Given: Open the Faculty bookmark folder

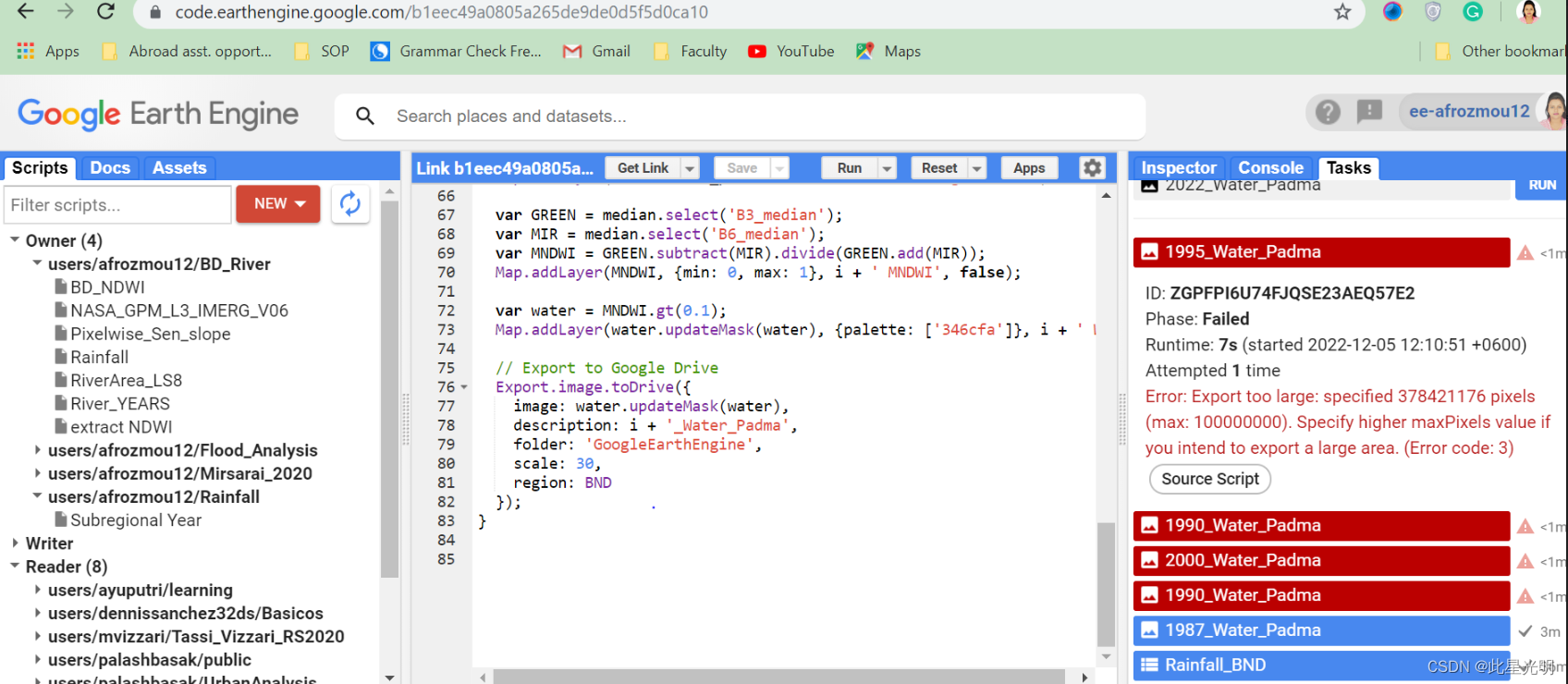Looking at the screenshot, I should [x=691, y=52].
